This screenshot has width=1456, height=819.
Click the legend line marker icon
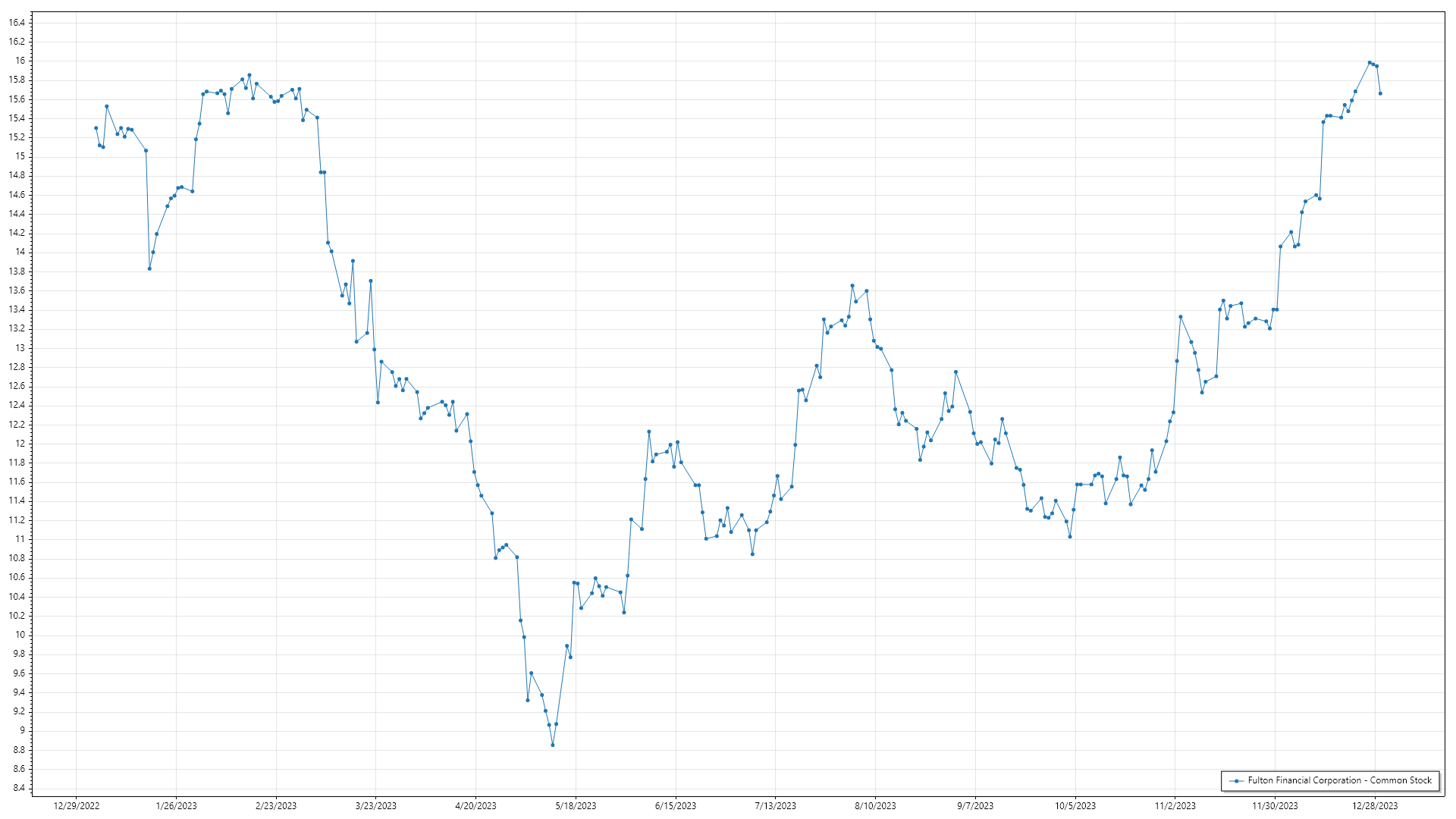click(1236, 780)
